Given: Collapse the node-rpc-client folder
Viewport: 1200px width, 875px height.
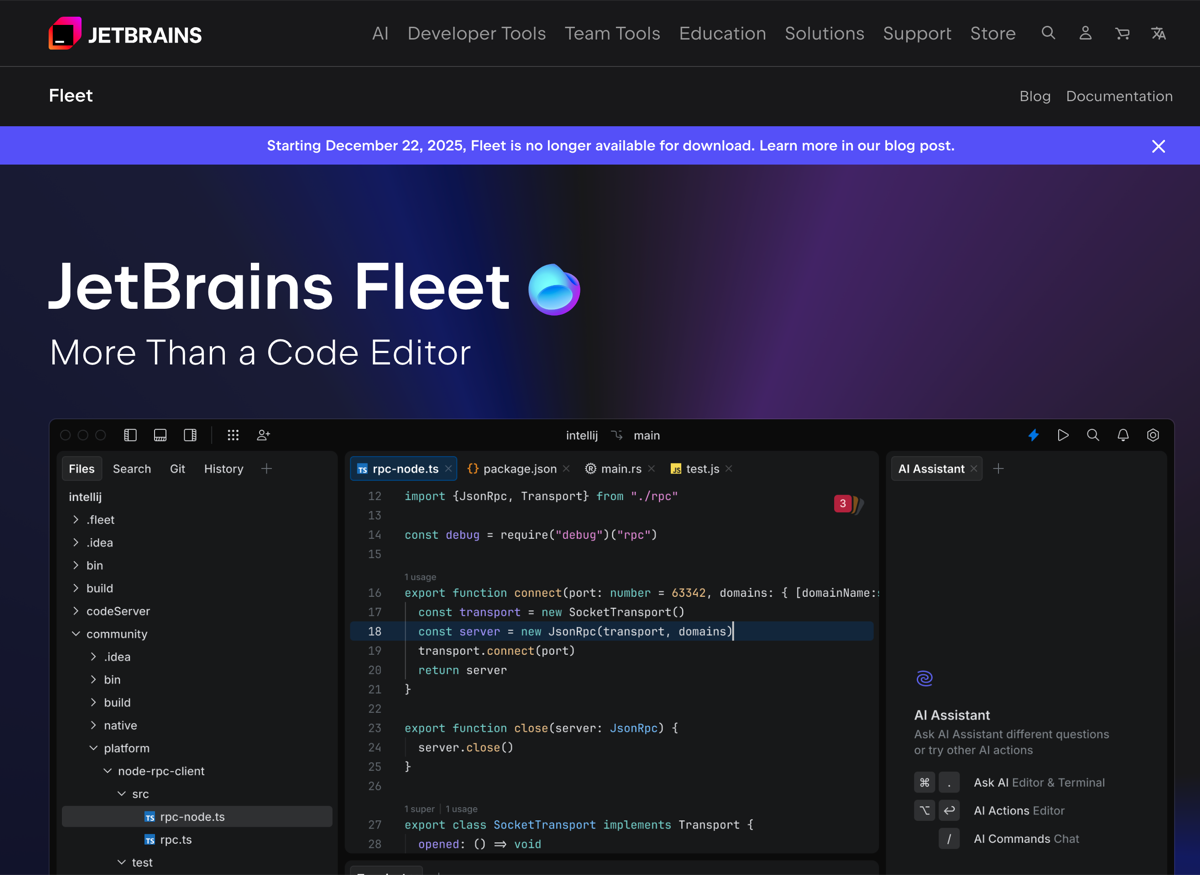Looking at the screenshot, I should pos(107,770).
